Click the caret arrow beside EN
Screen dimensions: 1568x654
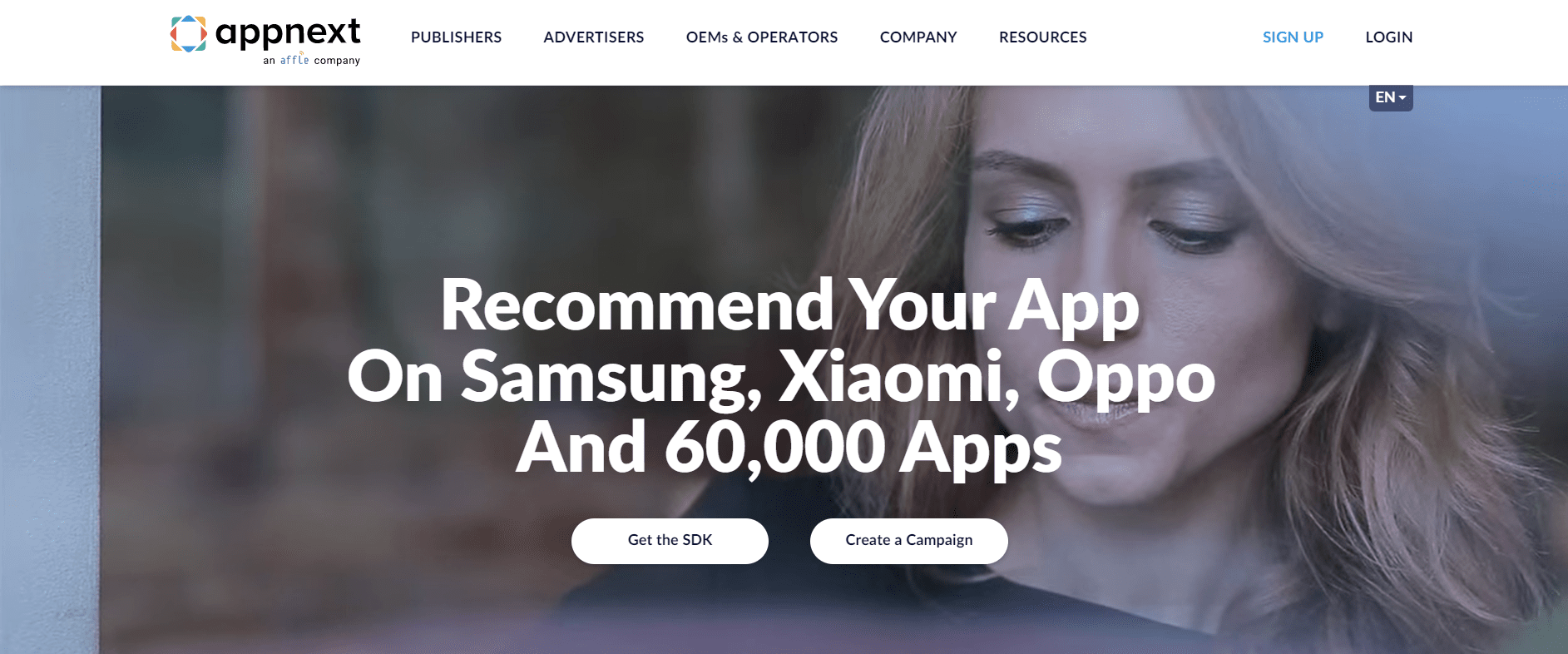[1402, 98]
